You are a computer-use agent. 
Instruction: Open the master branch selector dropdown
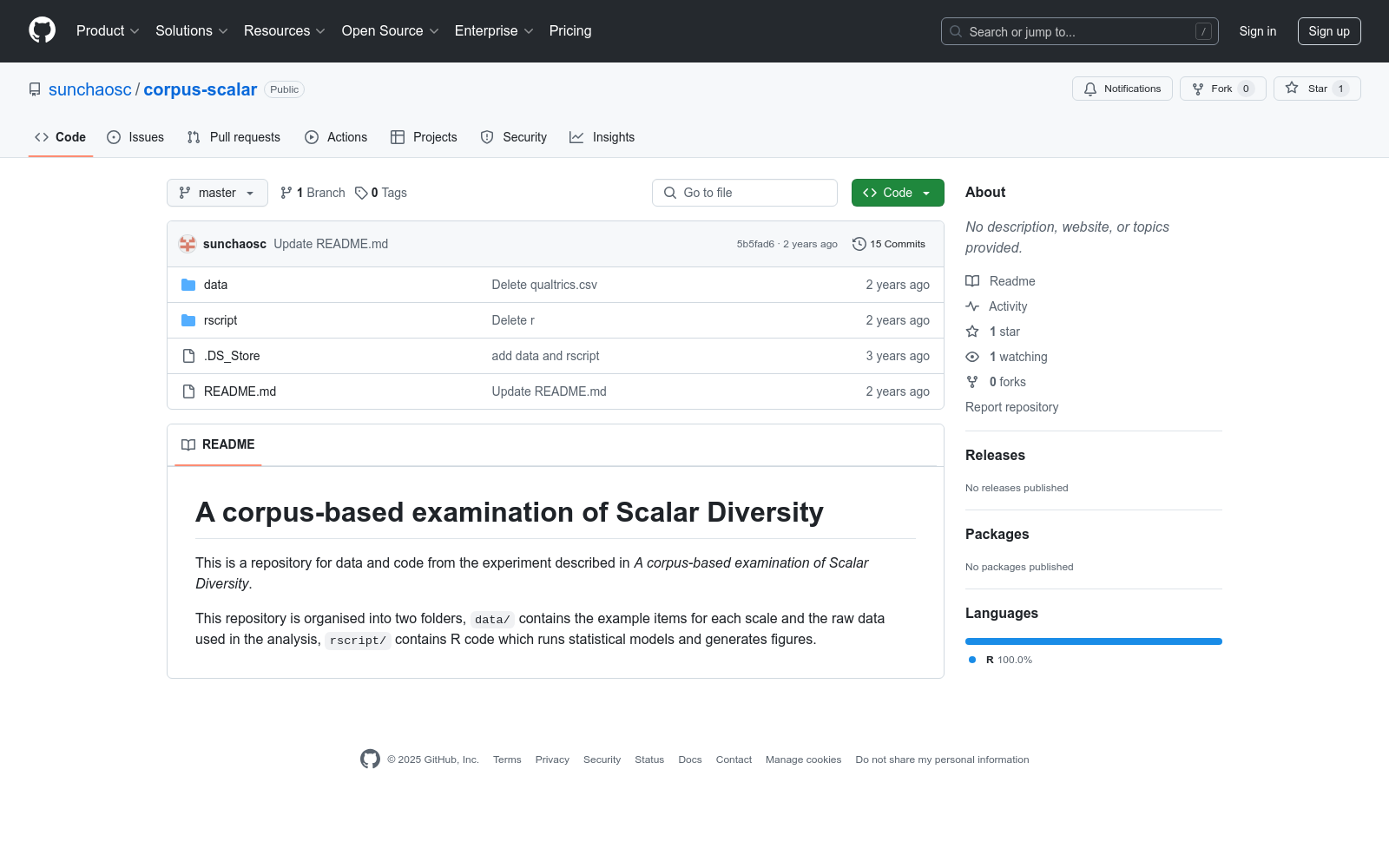(x=217, y=193)
